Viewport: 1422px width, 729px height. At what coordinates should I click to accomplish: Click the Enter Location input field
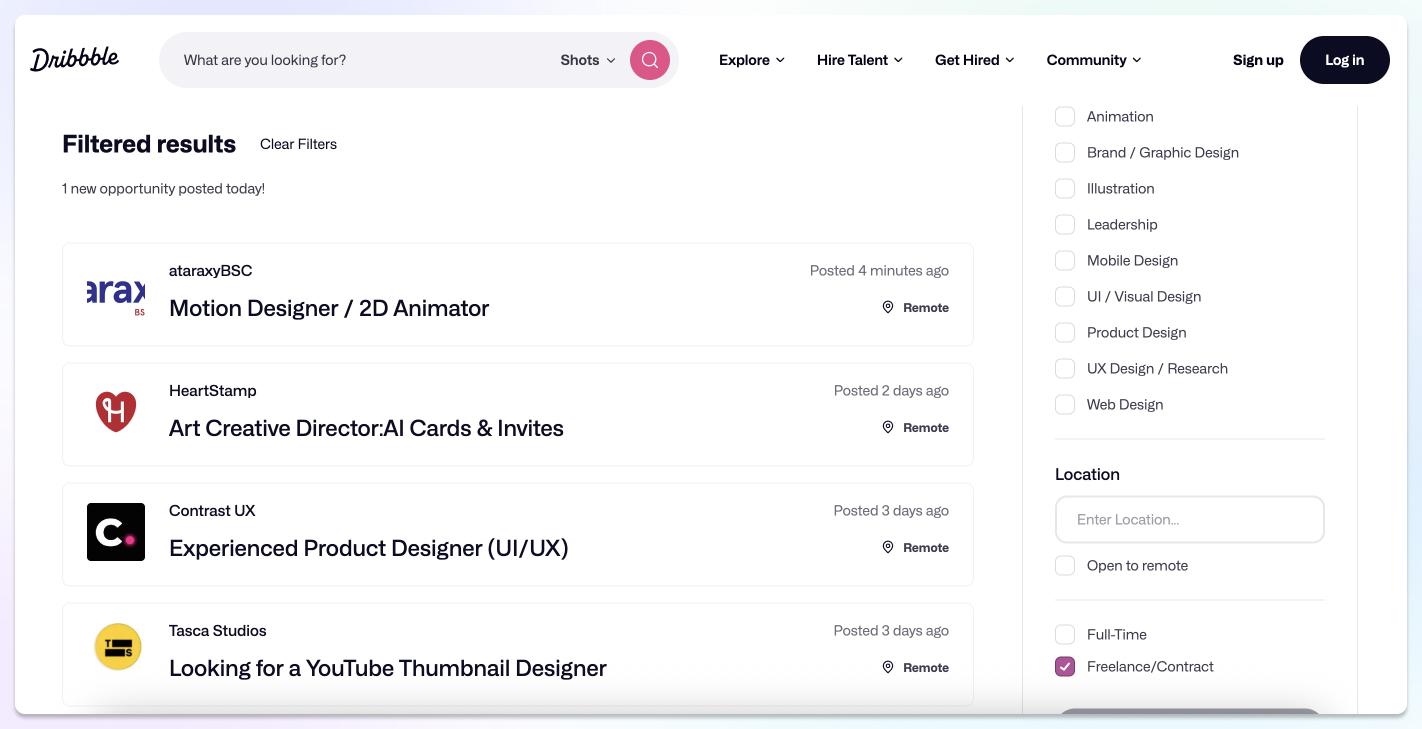coord(1189,520)
